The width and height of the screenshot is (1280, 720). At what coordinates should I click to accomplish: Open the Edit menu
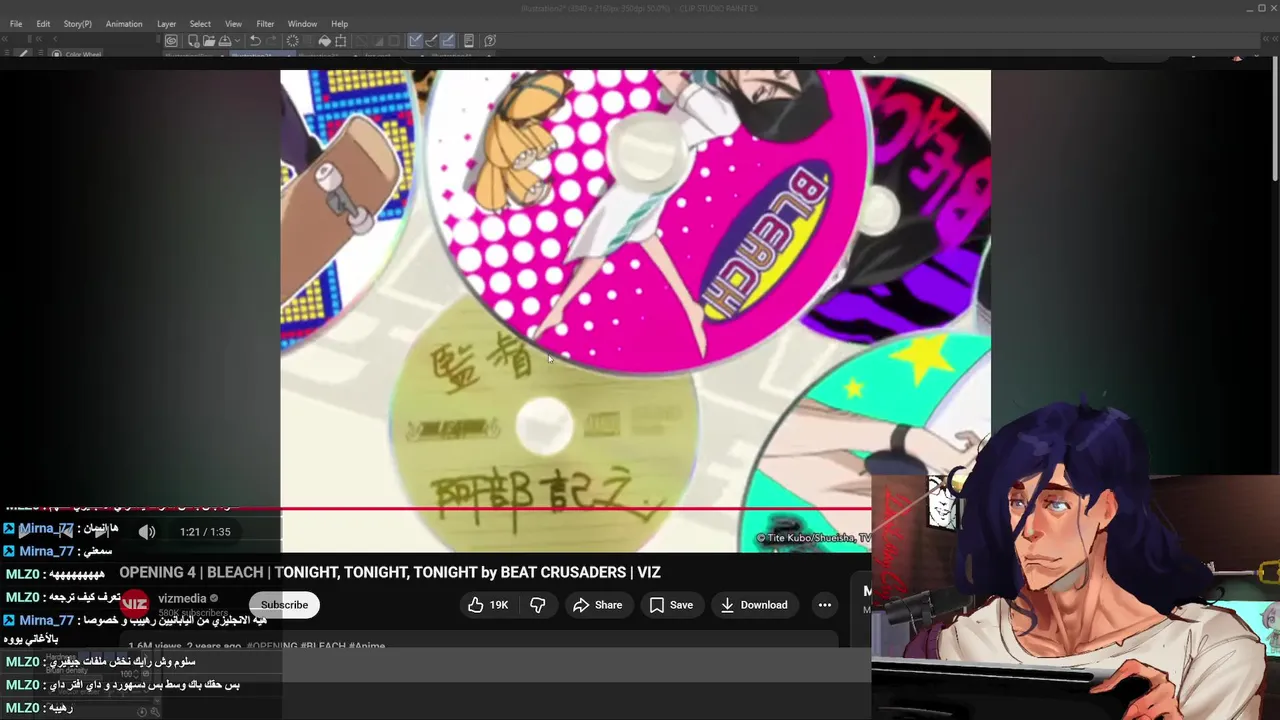point(43,24)
